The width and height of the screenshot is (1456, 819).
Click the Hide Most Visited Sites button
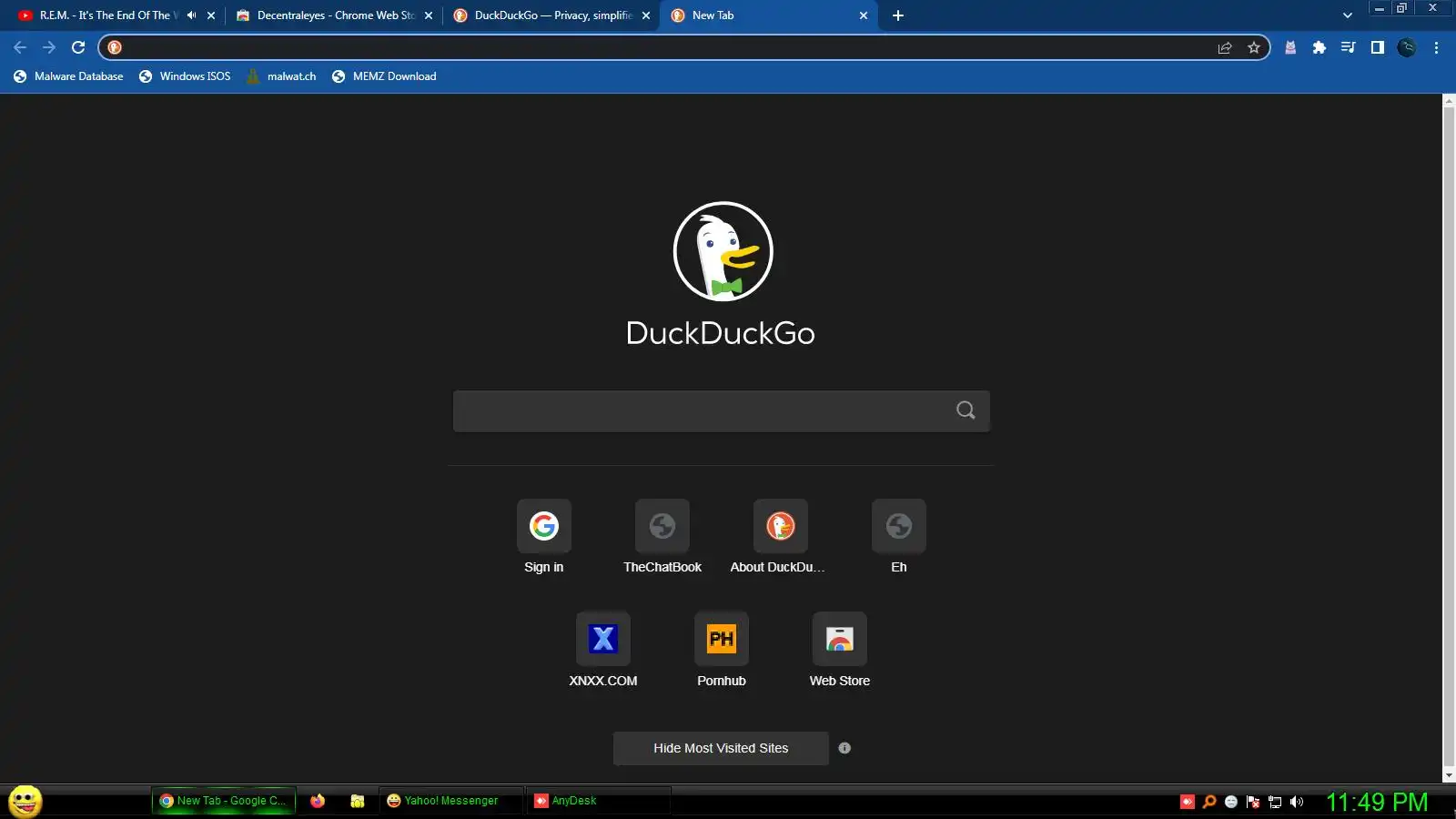point(721,748)
